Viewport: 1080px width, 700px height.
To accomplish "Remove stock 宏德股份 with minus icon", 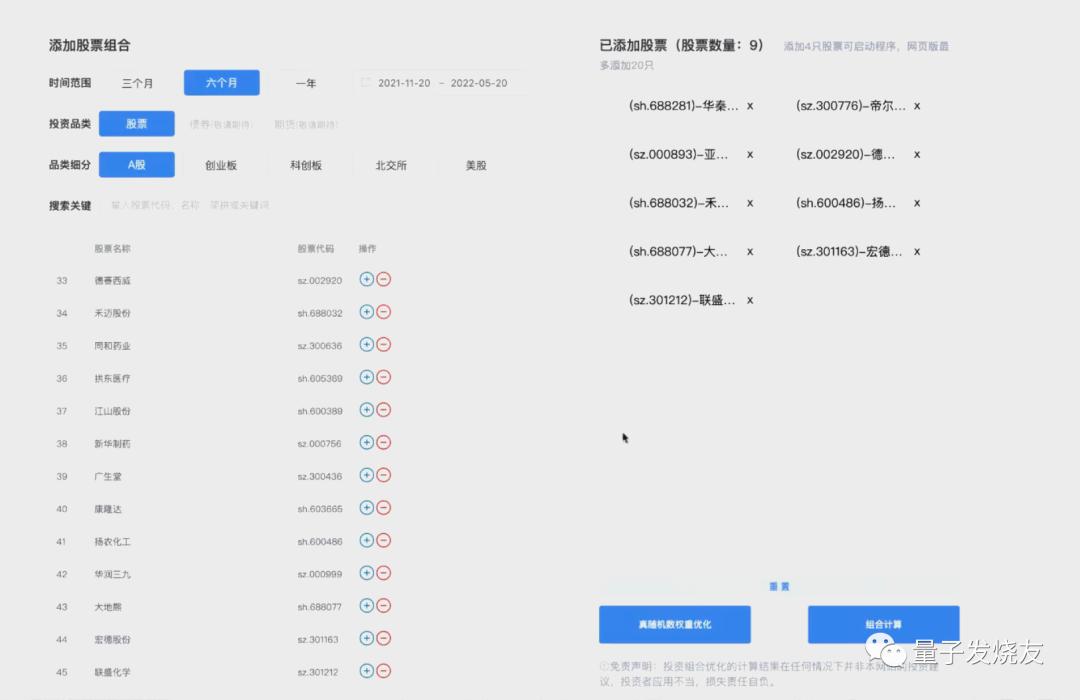I will point(384,639).
